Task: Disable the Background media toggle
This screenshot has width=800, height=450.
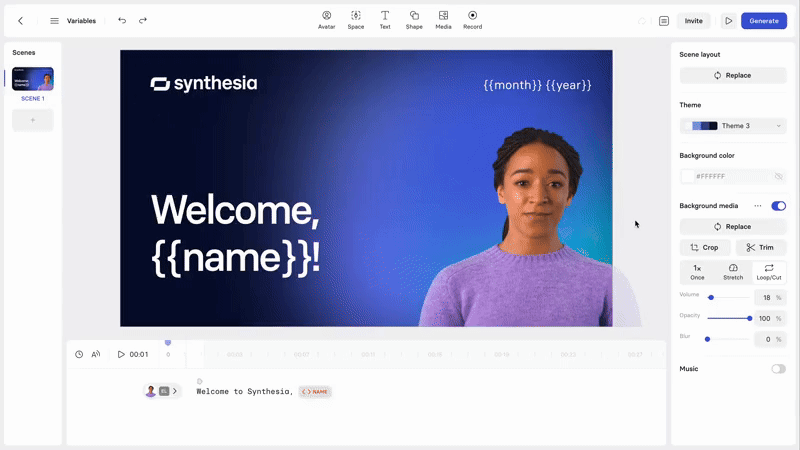Action: pyautogui.click(x=778, y=206)
